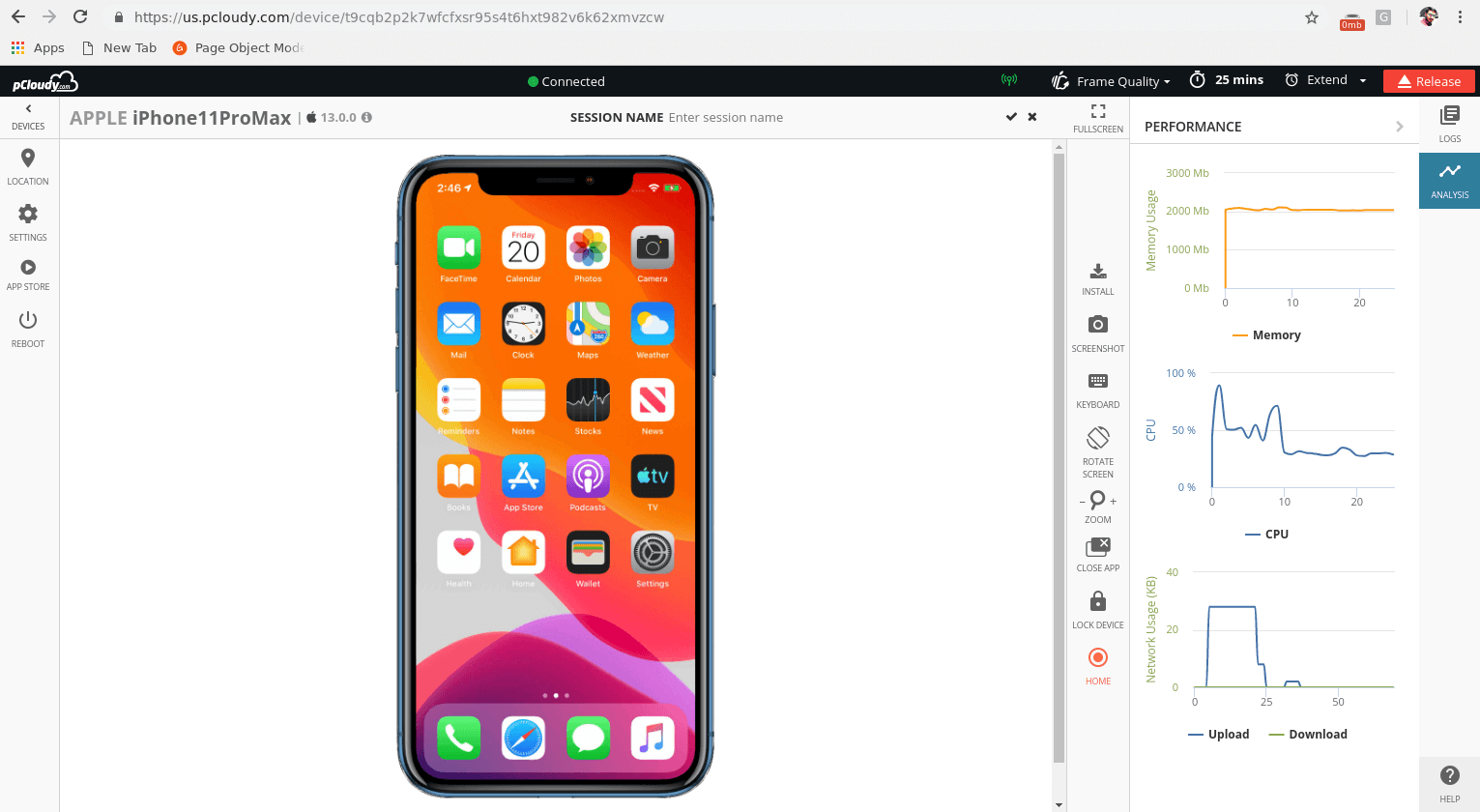The height and width of the screenshot is (812, 1480).
Task: Open Messages from the iPhone dock
Action: pos(588,739)
